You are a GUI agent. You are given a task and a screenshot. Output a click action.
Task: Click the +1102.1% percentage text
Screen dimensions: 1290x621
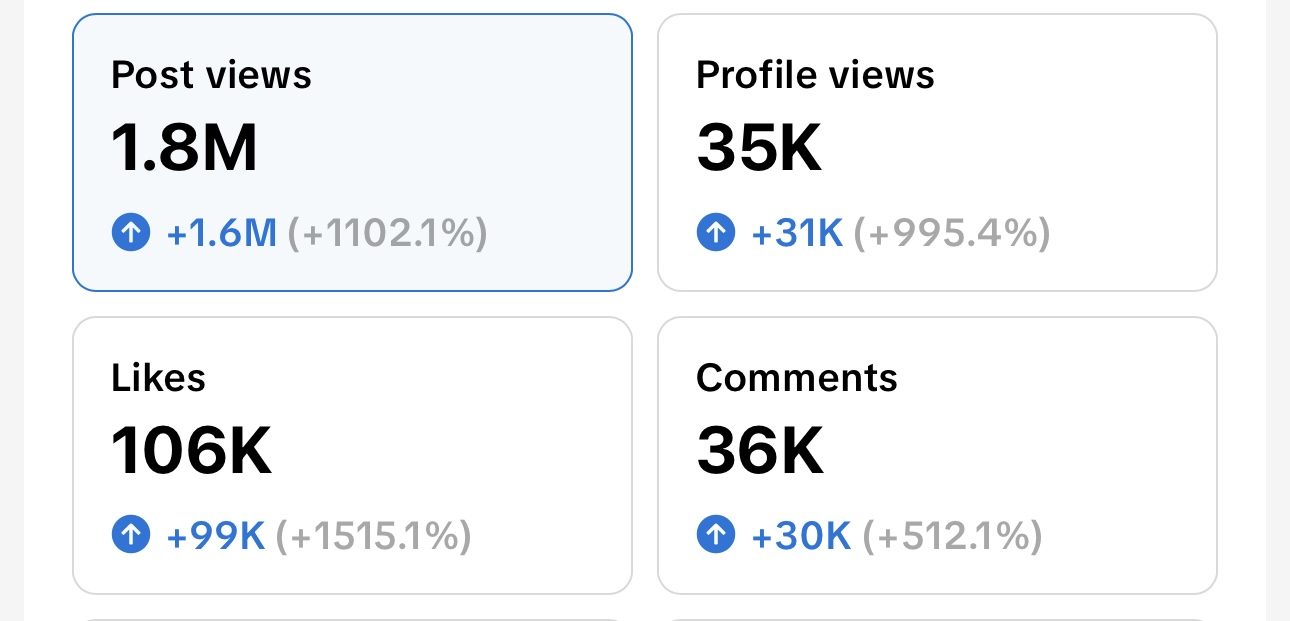click(387, 234)
